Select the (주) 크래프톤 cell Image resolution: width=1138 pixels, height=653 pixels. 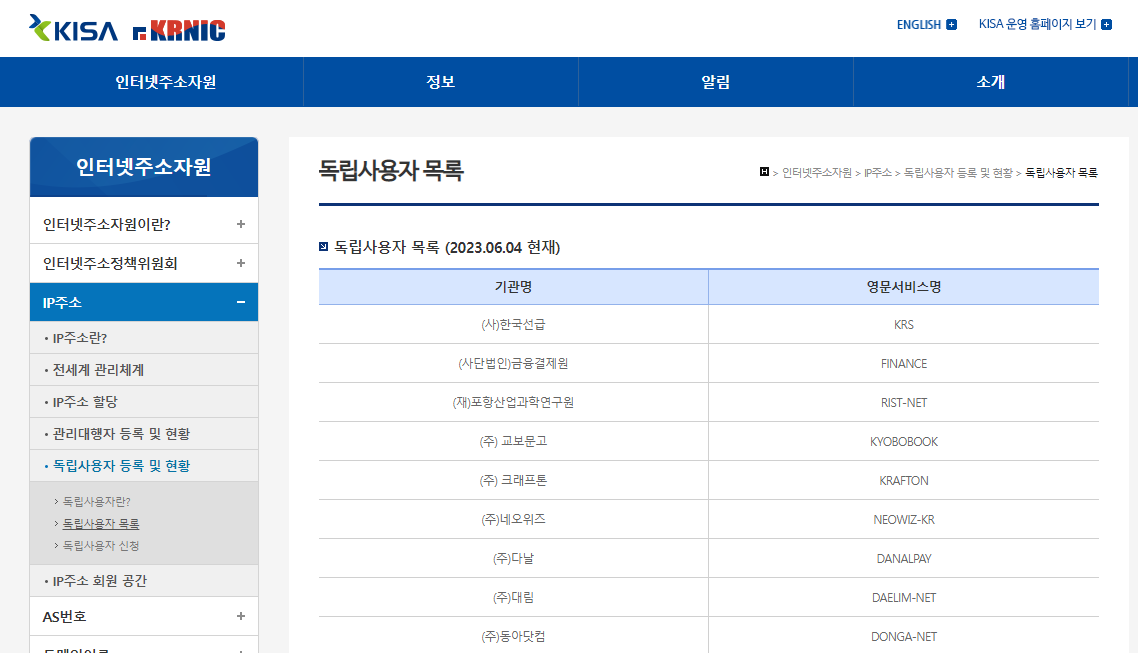point(513,480)
